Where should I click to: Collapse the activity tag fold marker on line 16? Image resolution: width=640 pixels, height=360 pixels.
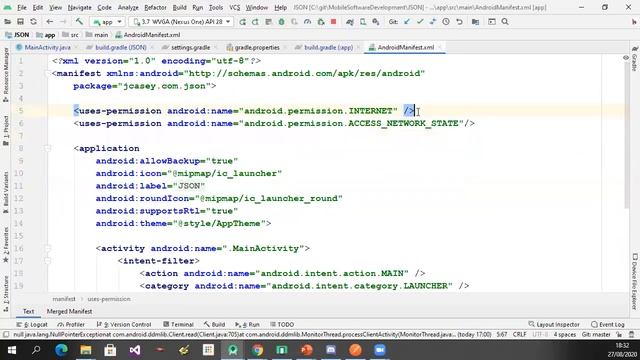[x=48, y=248]
